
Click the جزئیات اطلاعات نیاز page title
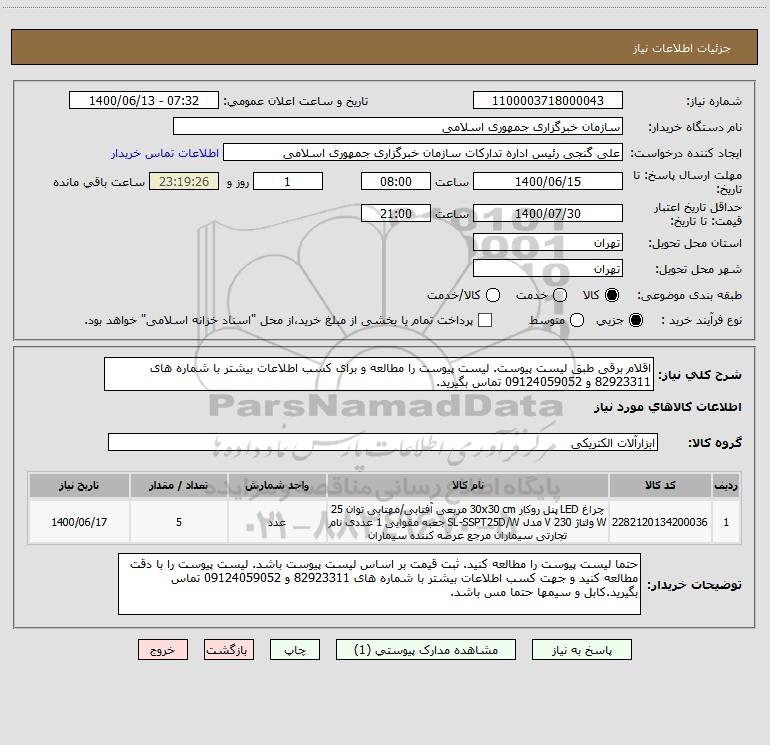(x=682, y=48)
